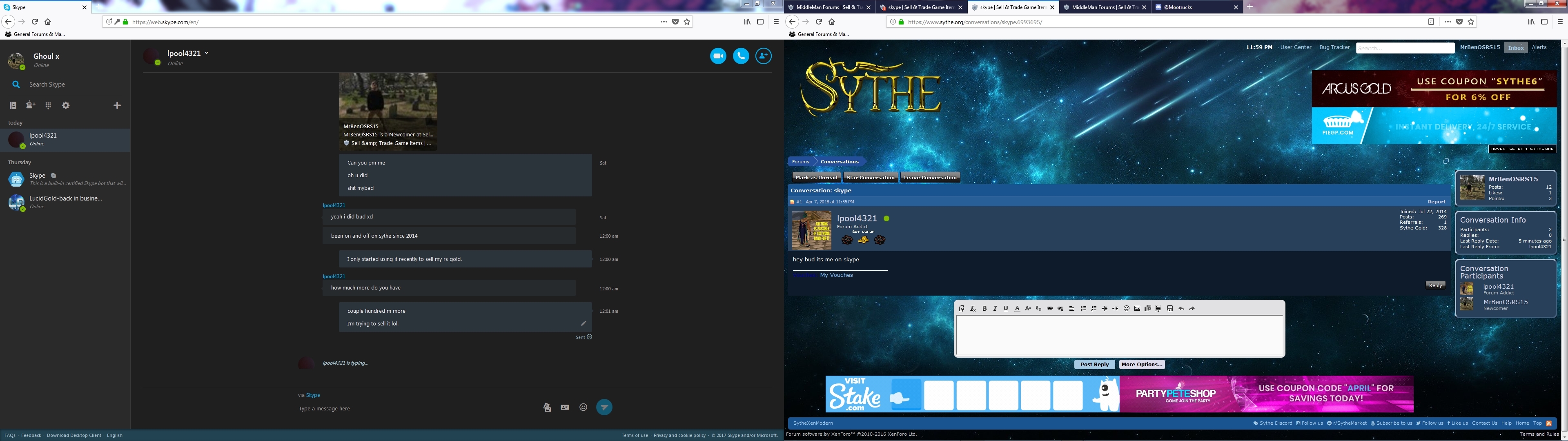Image resolution: width=1568 pixels, height=441 pixels.
Task: Add people to the Skype conversation
Action: (763, 56)
